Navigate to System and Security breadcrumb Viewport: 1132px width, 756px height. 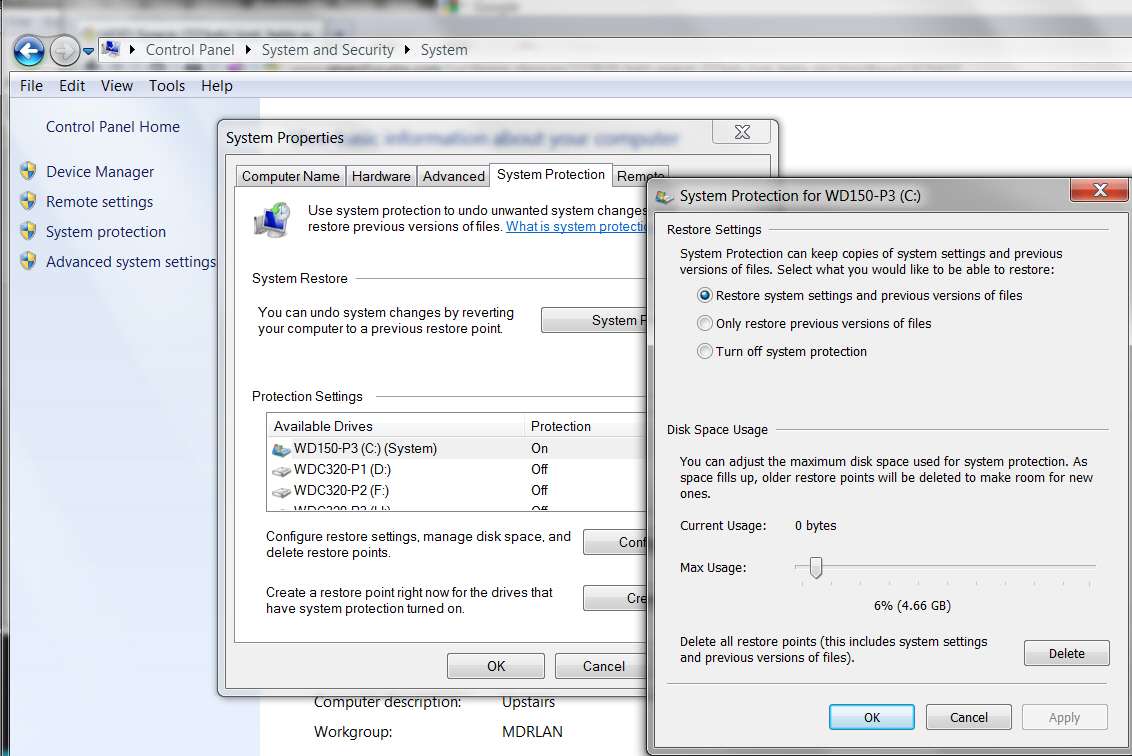(x=328, y=50)
